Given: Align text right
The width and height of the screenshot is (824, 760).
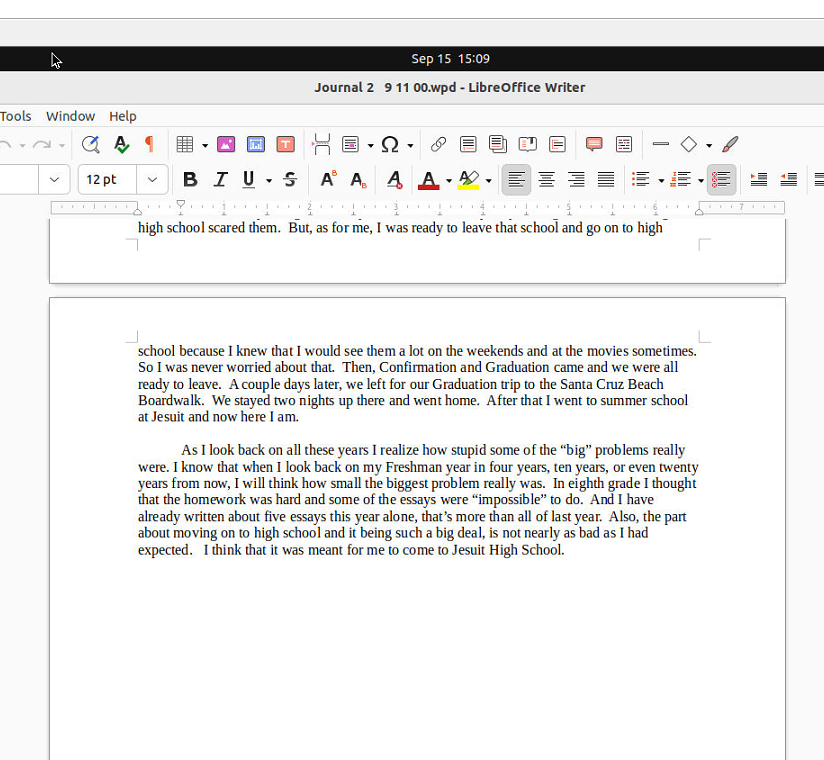Looking at the screenshot, I should tap(576, 180).
